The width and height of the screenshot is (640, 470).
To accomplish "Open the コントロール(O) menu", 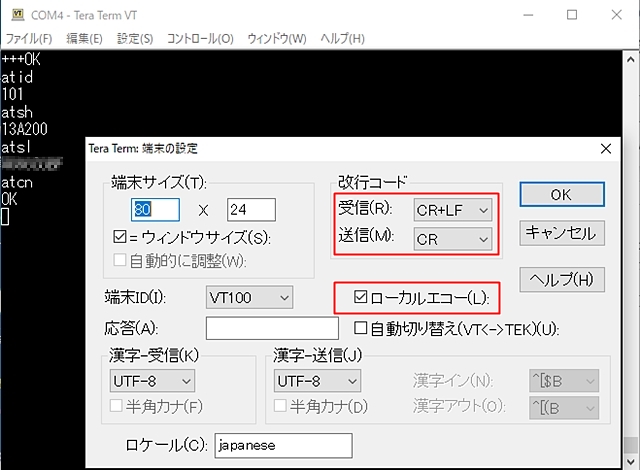I will pyautogui.click(x=200, y=38).
